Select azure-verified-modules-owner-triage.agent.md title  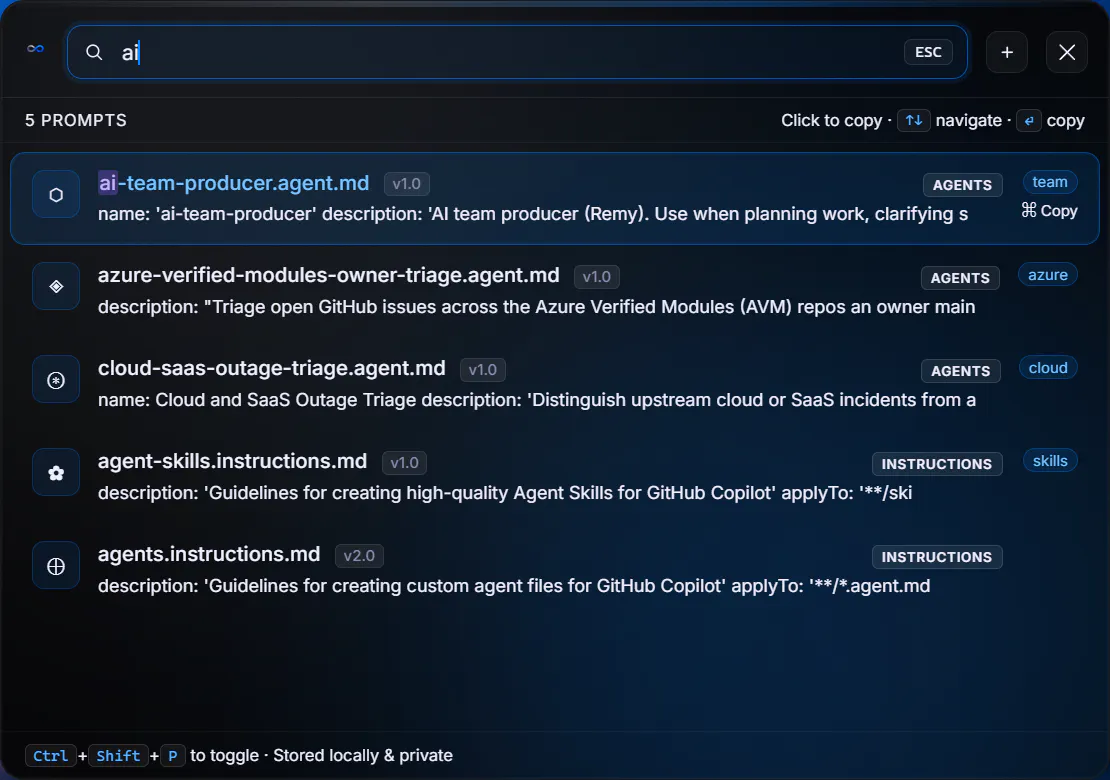pos(328,275)
